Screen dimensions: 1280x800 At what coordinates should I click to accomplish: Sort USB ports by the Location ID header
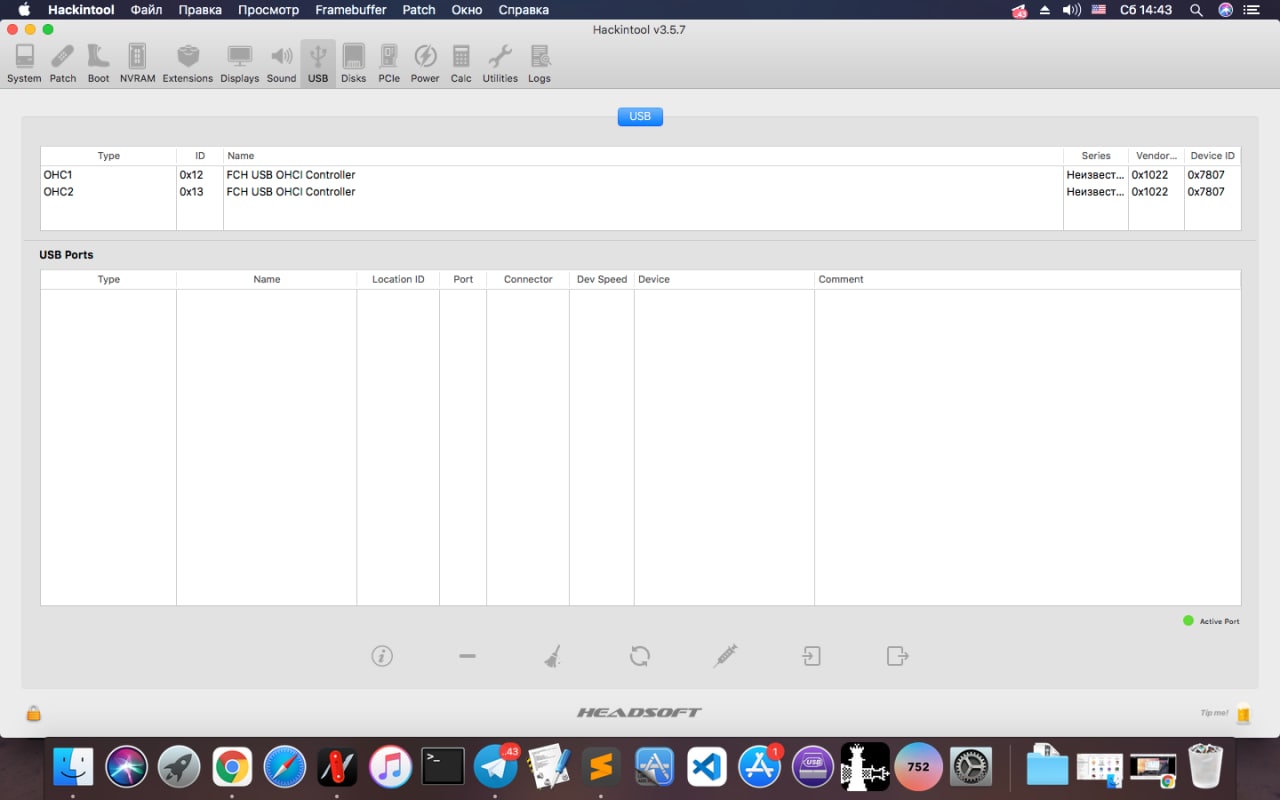pyautogui.click(x=398, y=279)
